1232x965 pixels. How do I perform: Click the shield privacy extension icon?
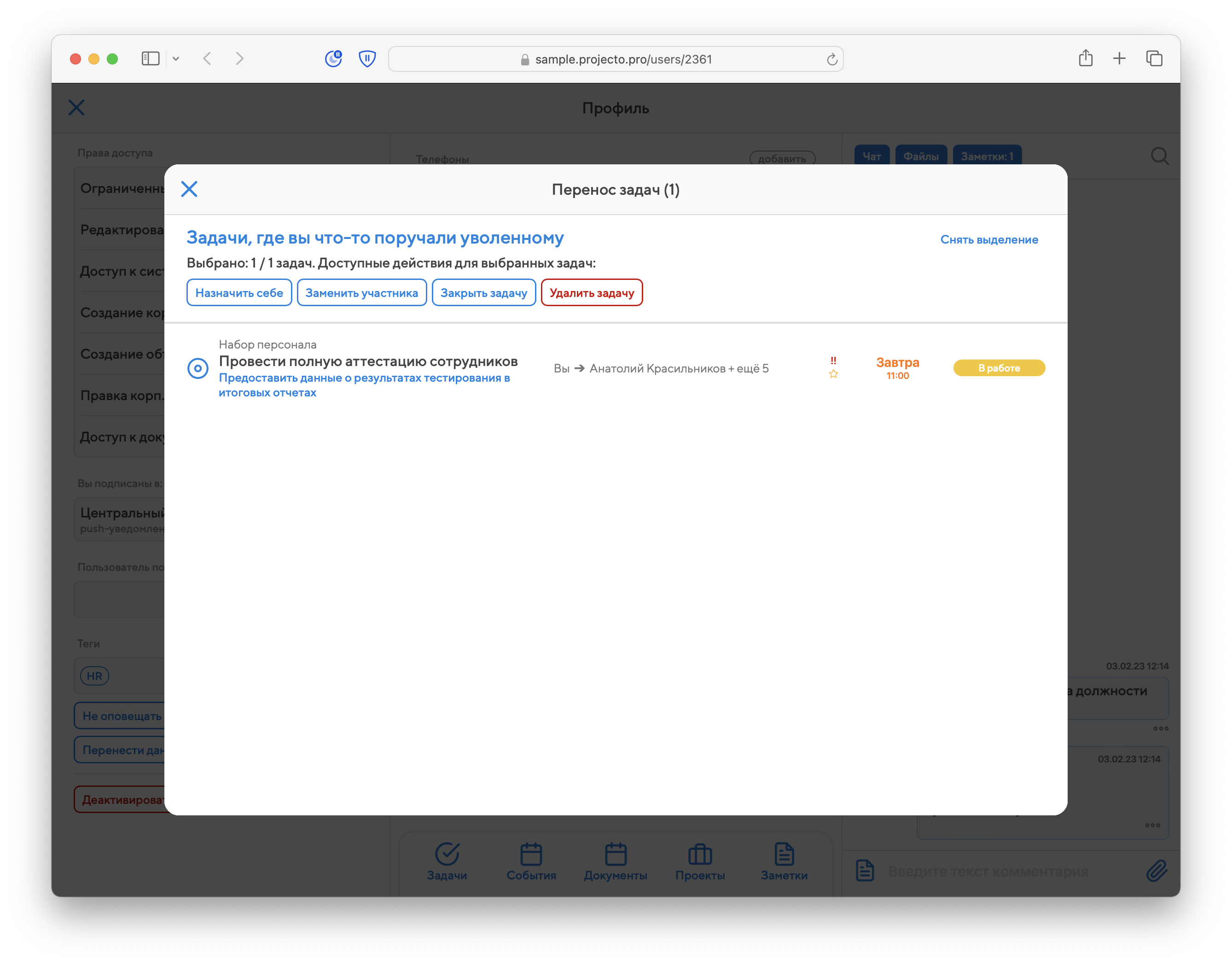tap(367, 59)
